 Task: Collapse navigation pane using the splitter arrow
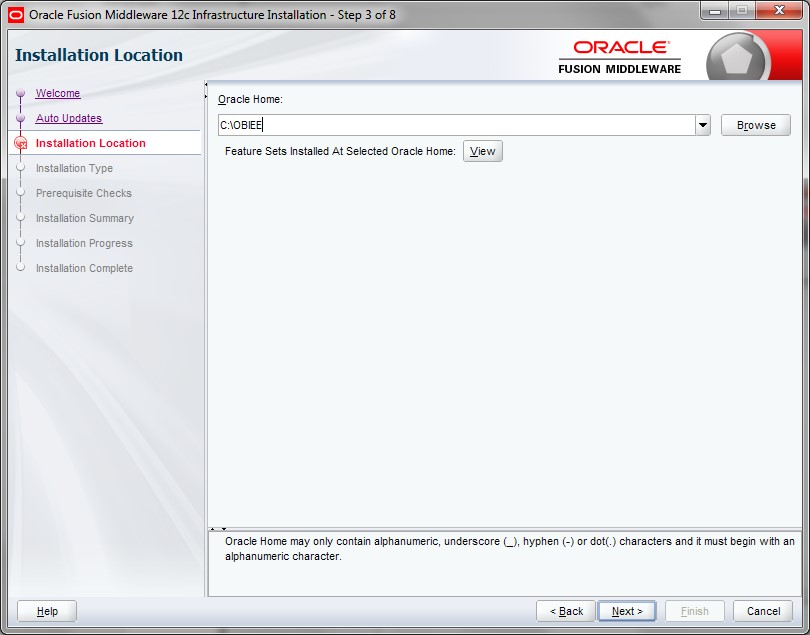pyautogui.click(x=206, y=86)
